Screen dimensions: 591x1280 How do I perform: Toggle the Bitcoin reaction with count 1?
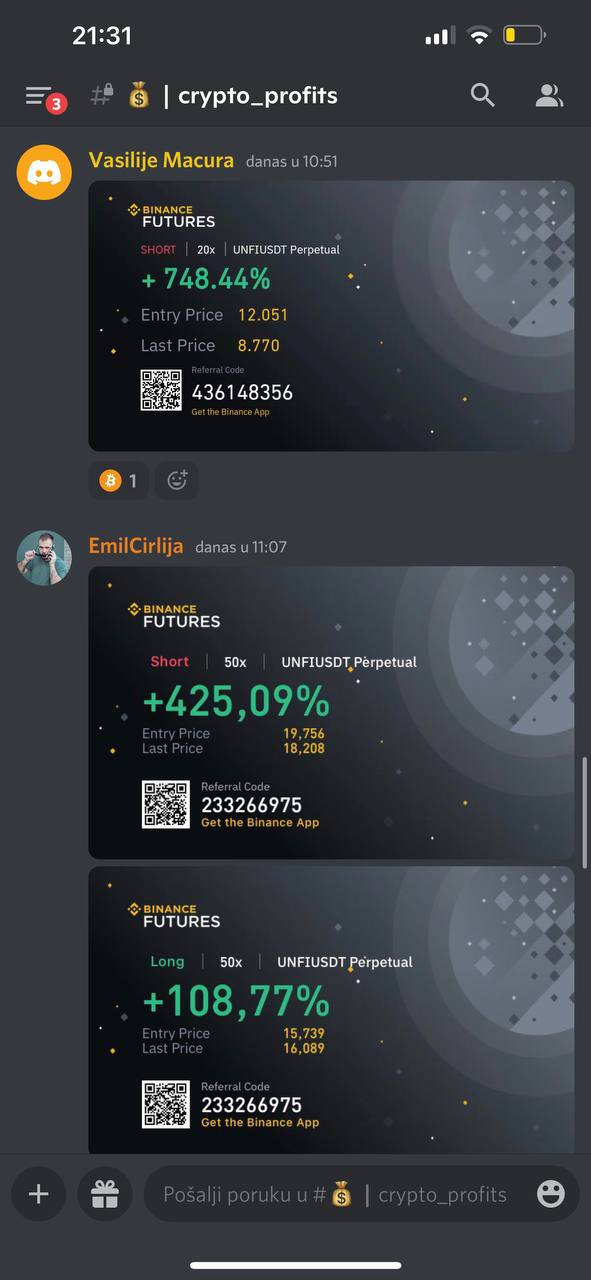(119, 481)
